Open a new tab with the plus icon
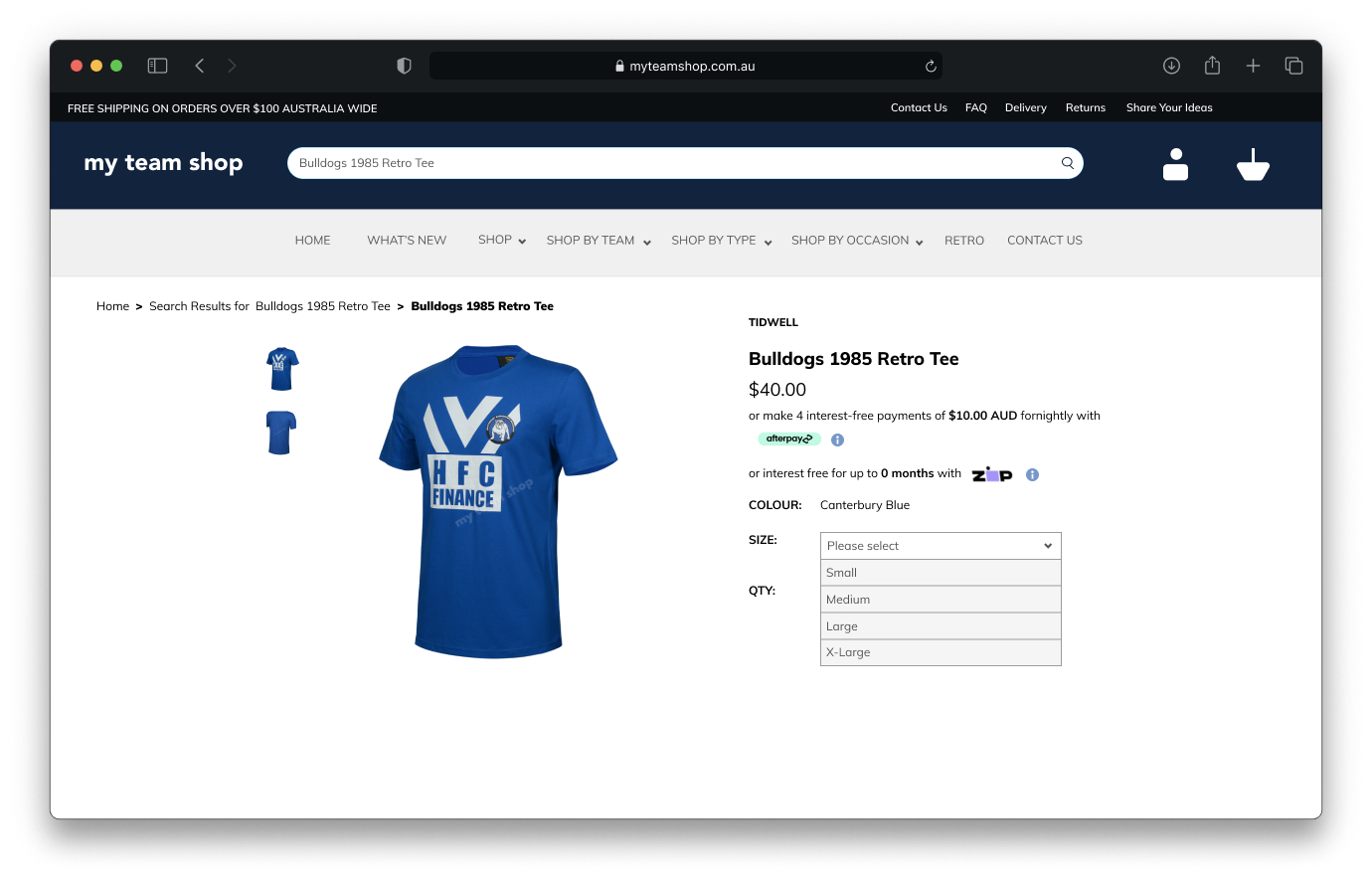 tap(1253, 66)
